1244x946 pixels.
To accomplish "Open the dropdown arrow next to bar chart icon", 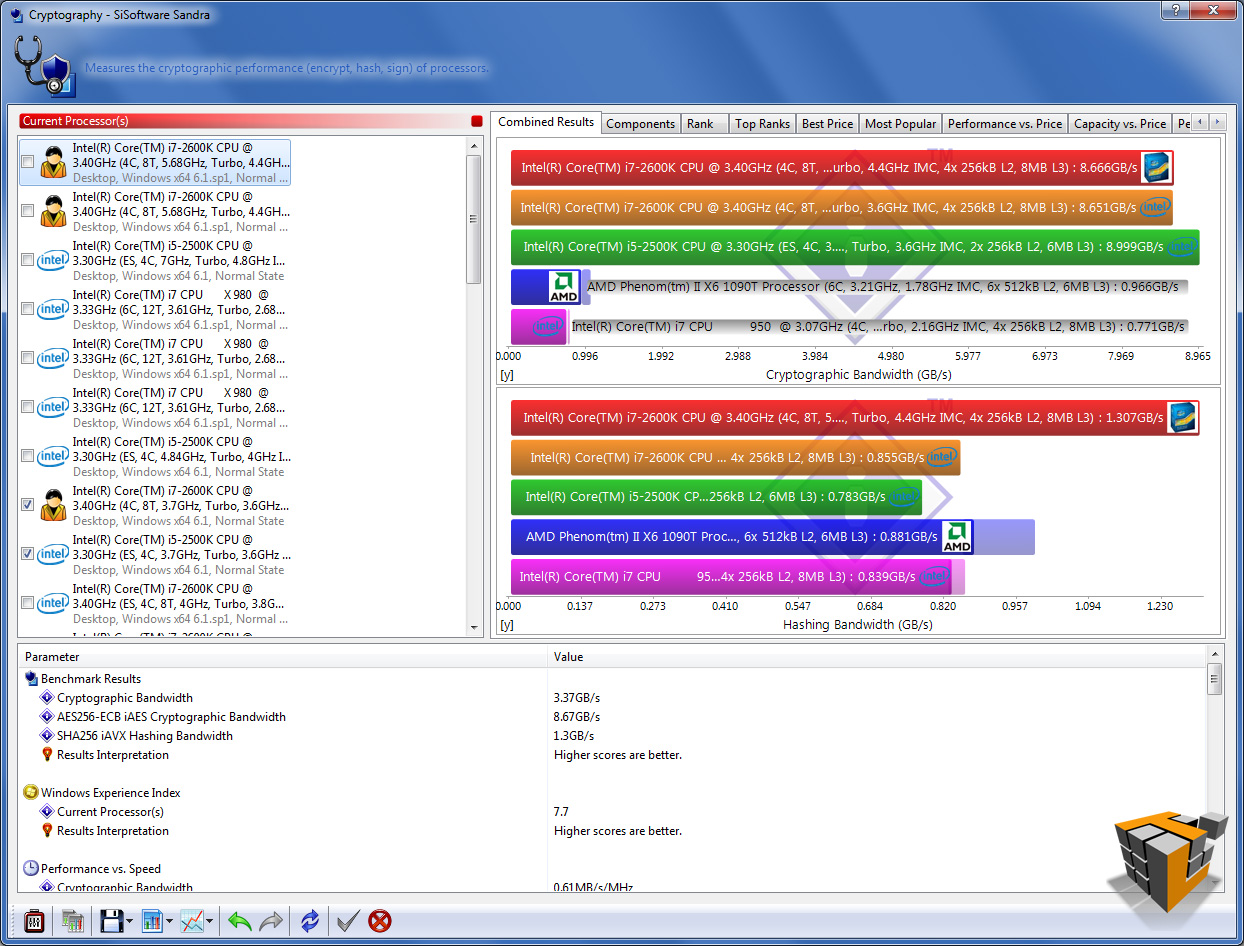I will [x=170, y=921].
